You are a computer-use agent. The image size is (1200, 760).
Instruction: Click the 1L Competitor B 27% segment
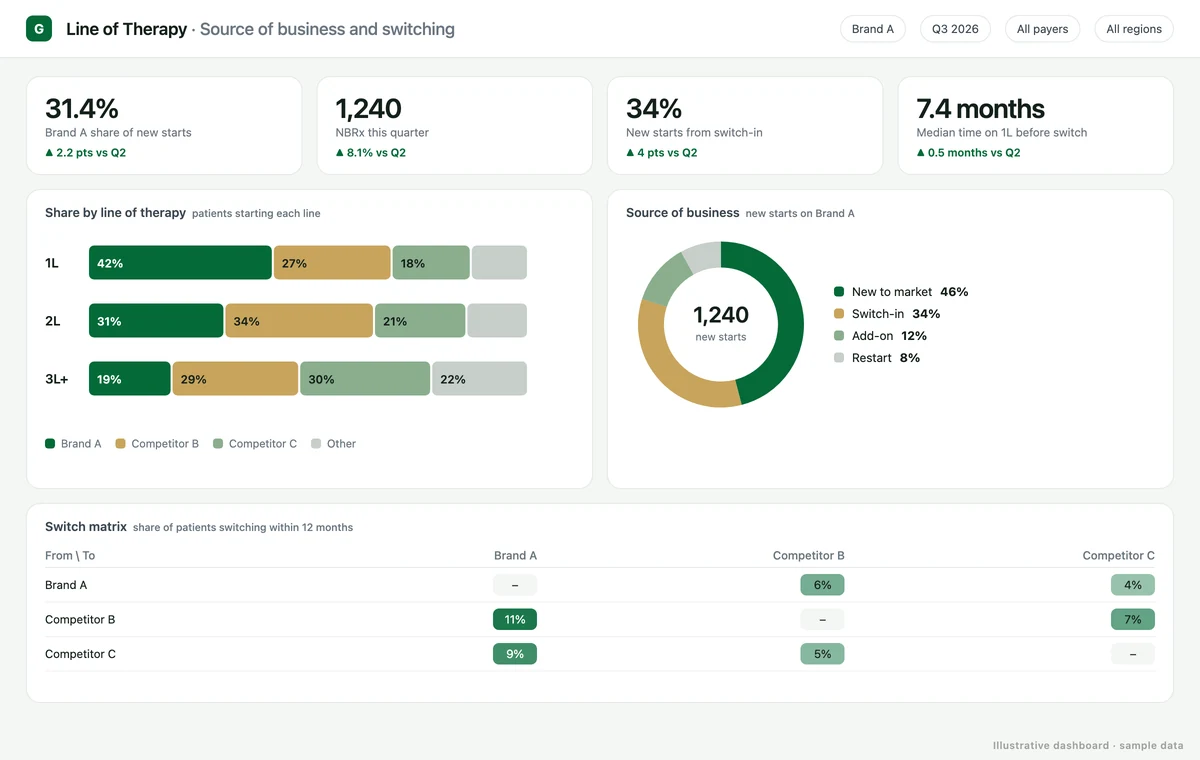(x=332, y=263)
